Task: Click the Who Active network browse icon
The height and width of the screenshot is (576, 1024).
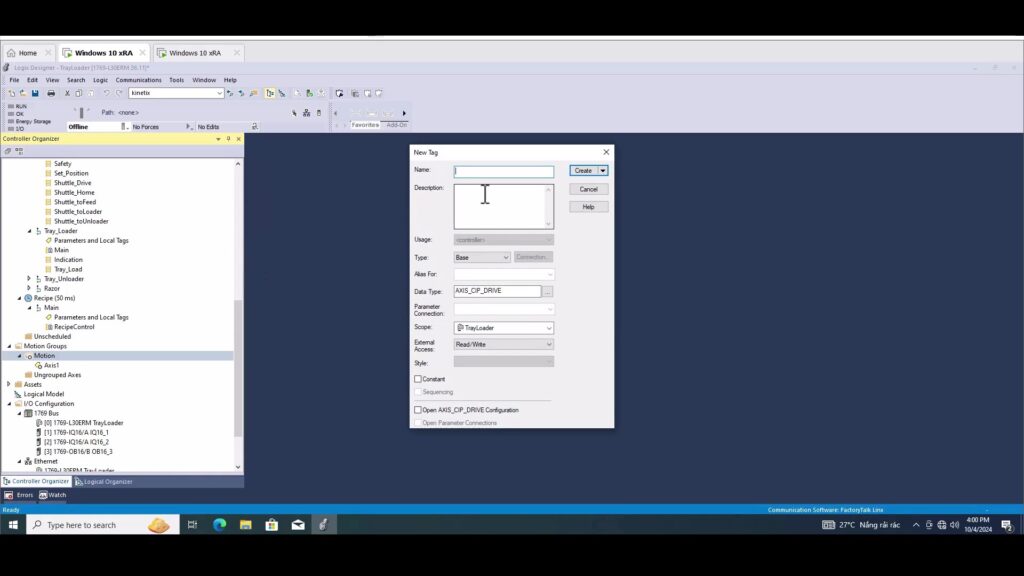Action: click(306, 113)
